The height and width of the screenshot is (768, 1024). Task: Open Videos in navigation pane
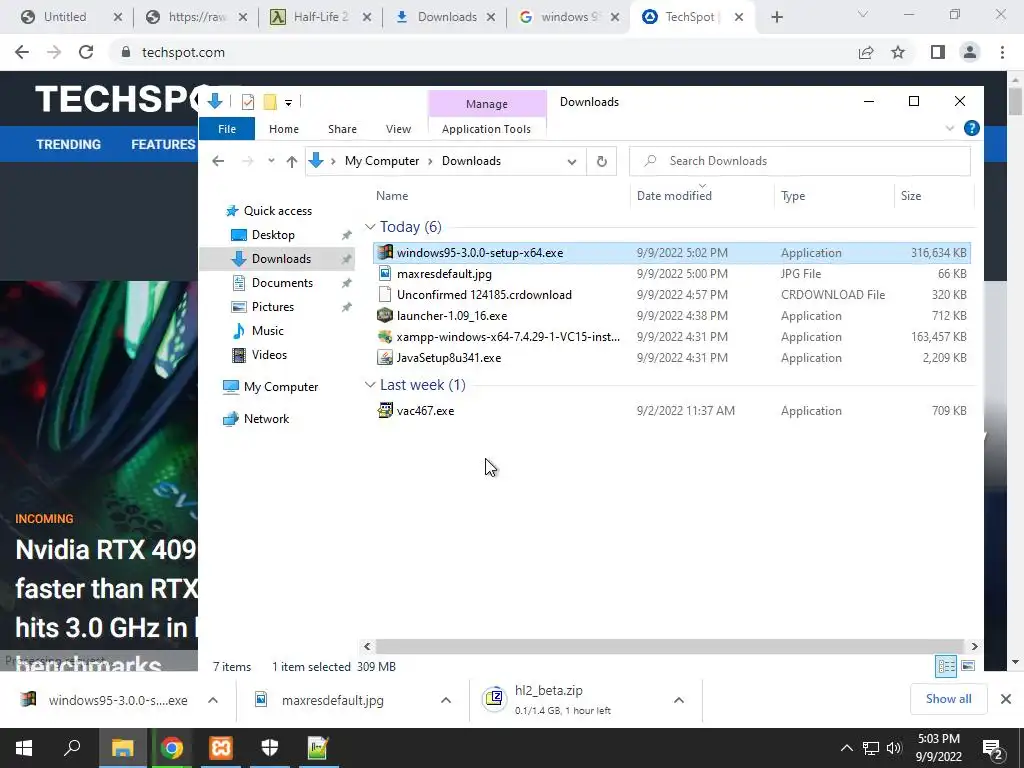pos(269,355)
